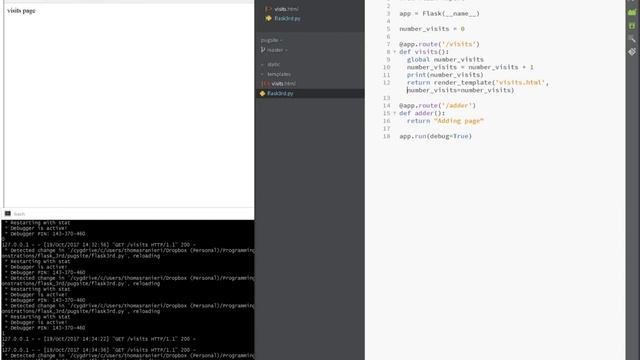Screen dimensions: 640x360
Task: Fold the def adder() function block
Action: point(395,113)
